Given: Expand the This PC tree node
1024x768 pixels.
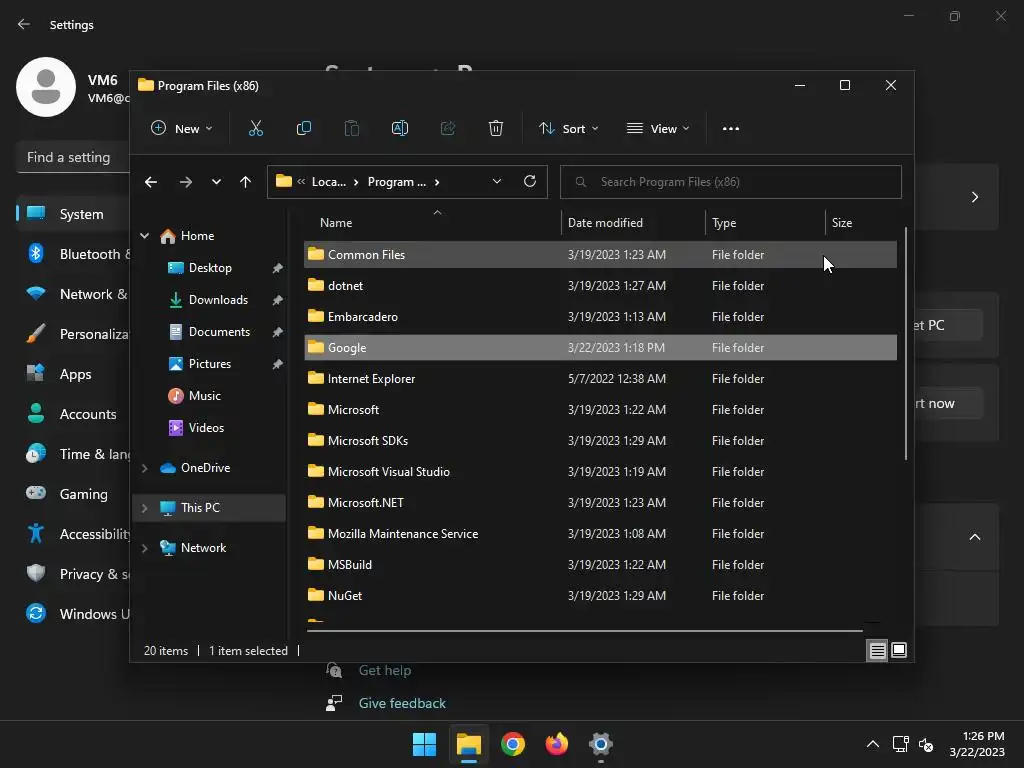Looking at the screenshot, I should (145, 508).
